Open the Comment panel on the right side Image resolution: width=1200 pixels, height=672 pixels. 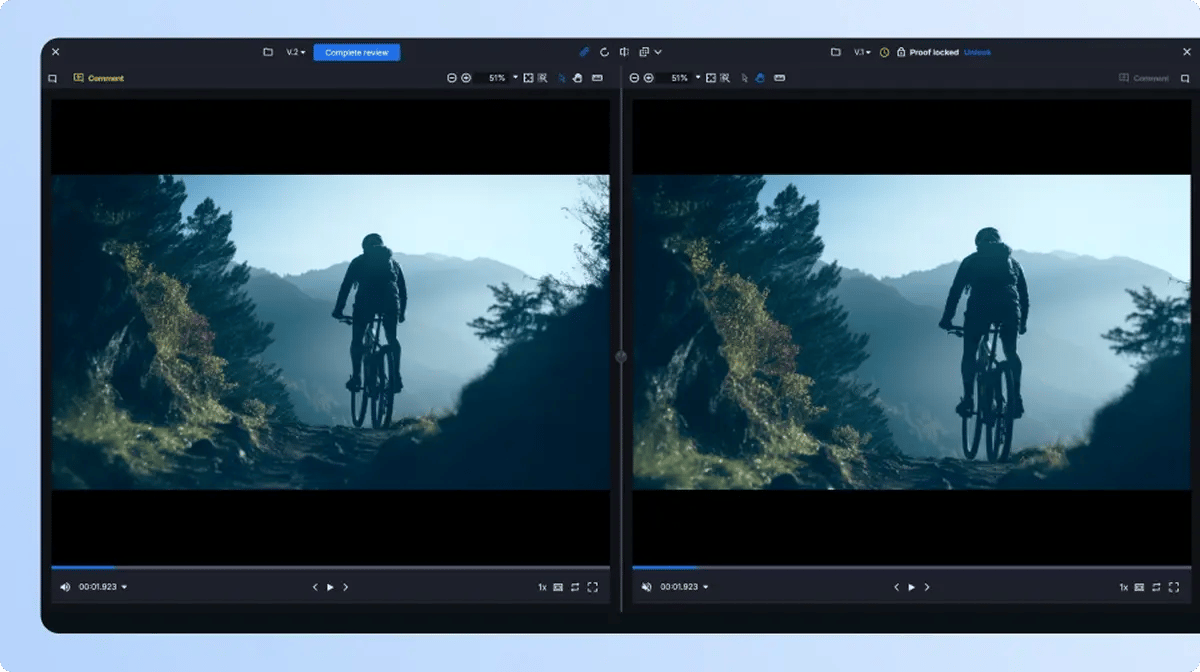pos(1145,77)
